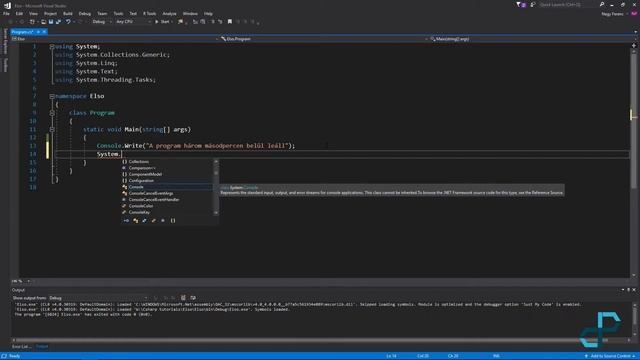
Task: Open the Debug menu
Action: coord(85,13)
